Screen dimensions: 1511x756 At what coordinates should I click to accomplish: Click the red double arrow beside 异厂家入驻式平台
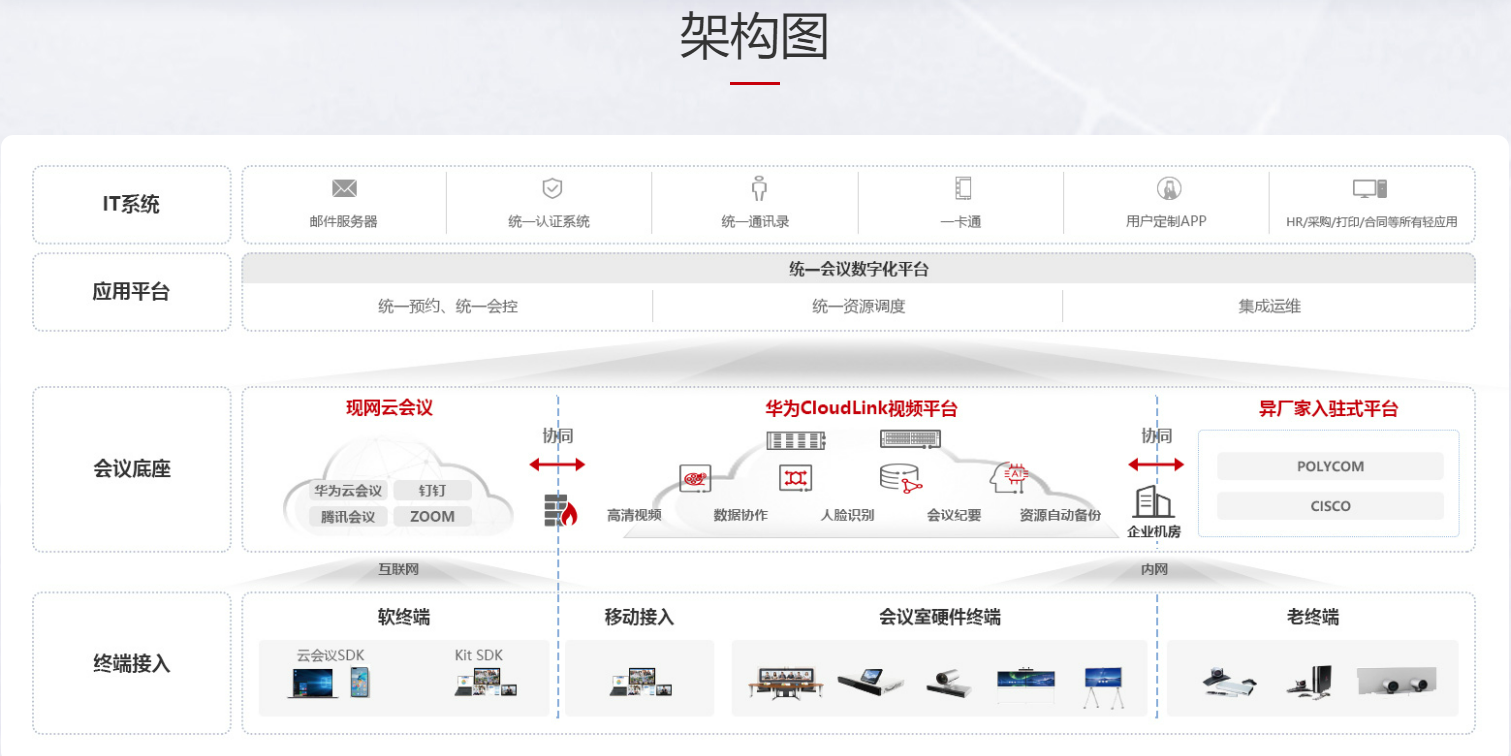click(x=1156, y=464)
